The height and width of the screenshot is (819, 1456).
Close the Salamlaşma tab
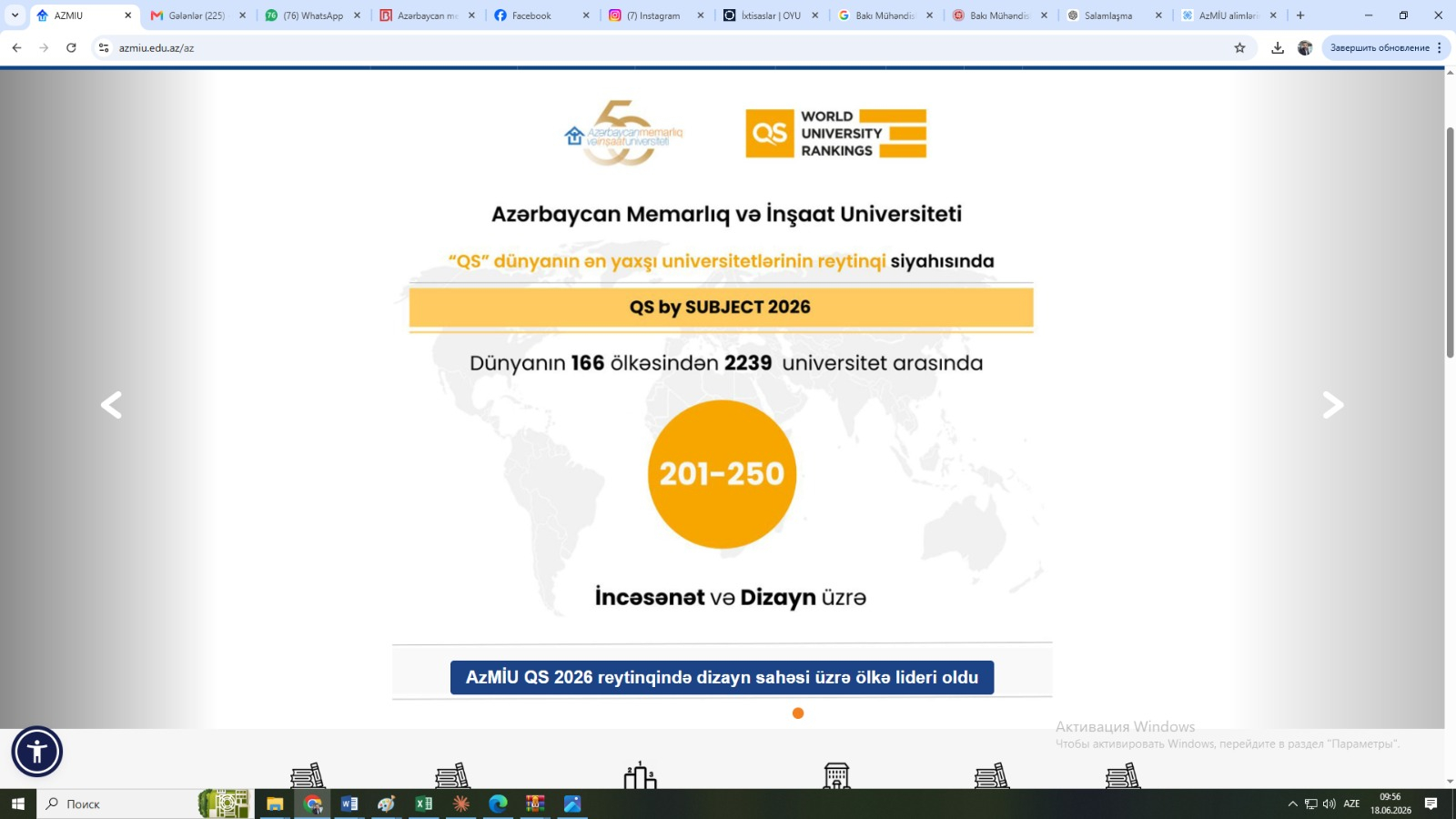click(1158, 15)
